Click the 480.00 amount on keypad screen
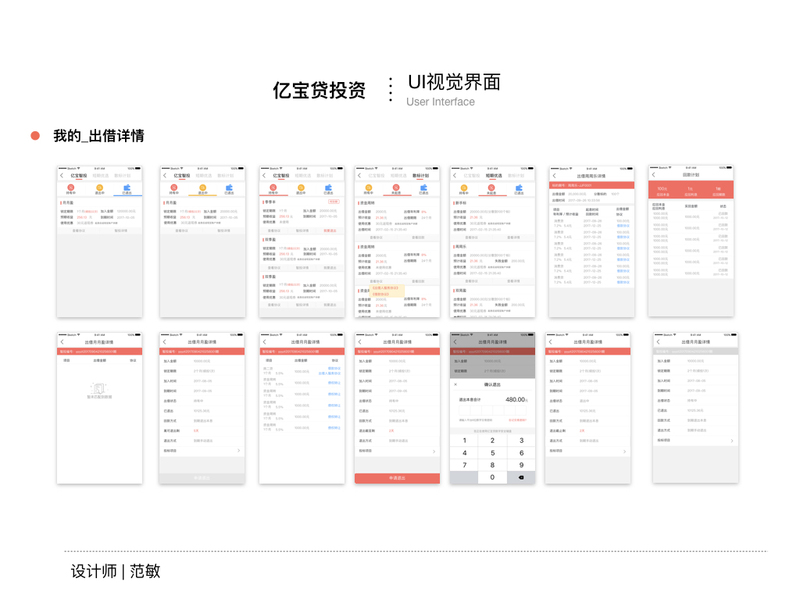Image resolution: width=800 pixels, height=600 pixels. [x=515, y=399]
